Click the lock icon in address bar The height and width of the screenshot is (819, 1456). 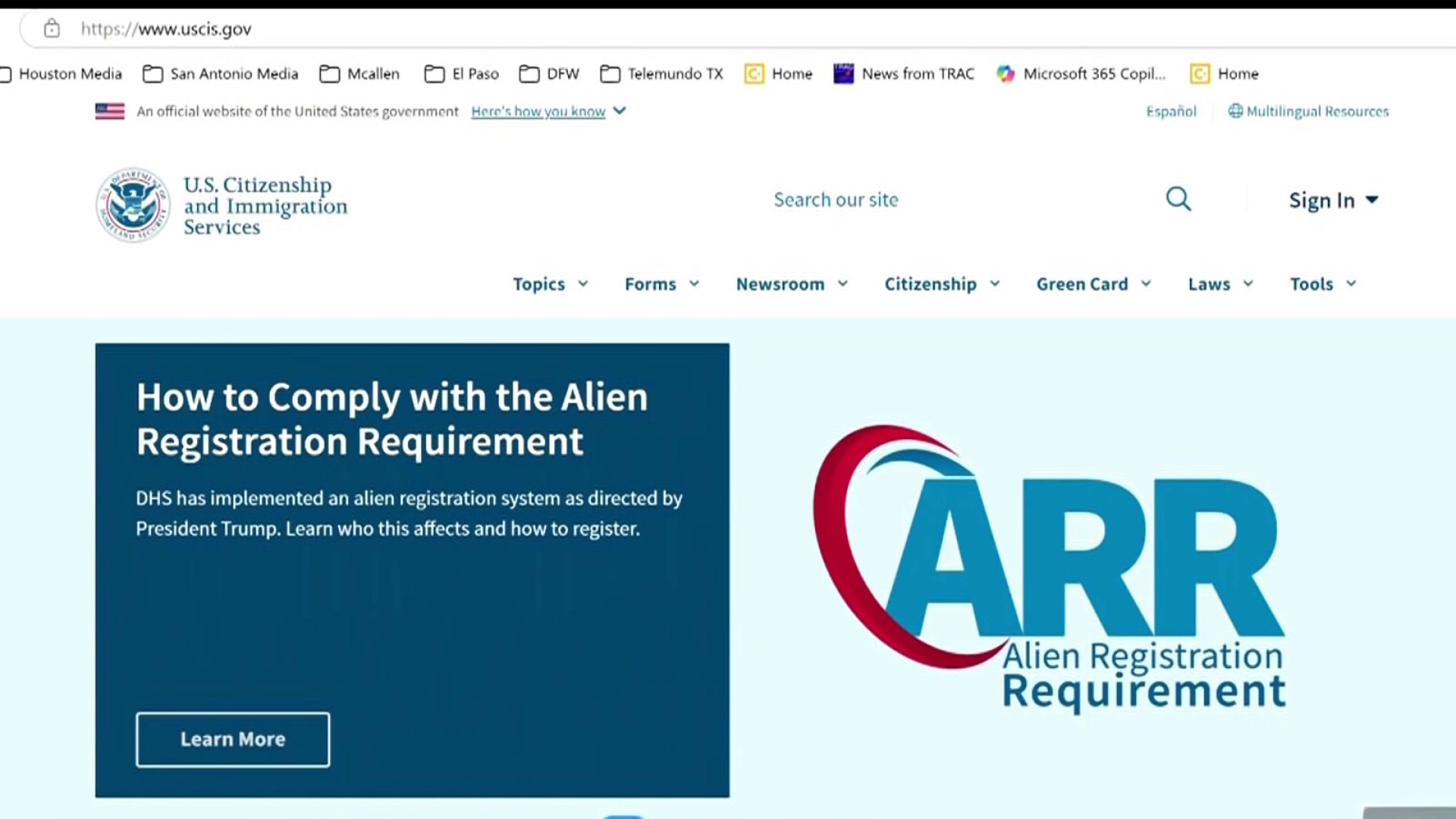pyautogui.click(x=52, y=29)
